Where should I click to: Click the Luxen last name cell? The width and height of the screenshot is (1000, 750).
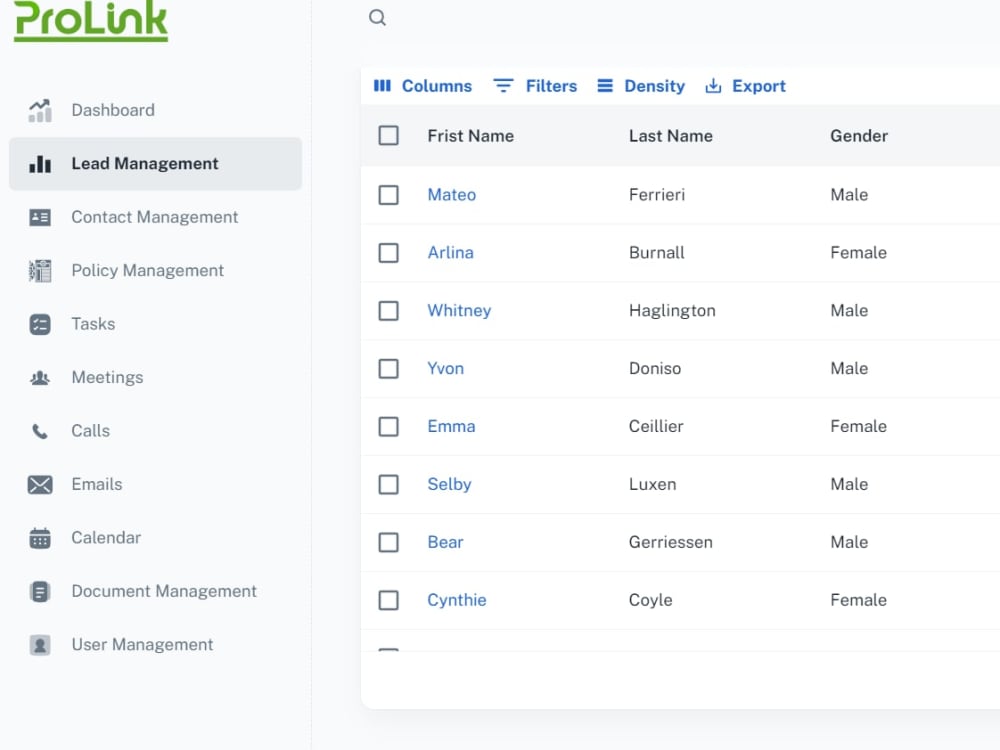[x=652, y=484]
